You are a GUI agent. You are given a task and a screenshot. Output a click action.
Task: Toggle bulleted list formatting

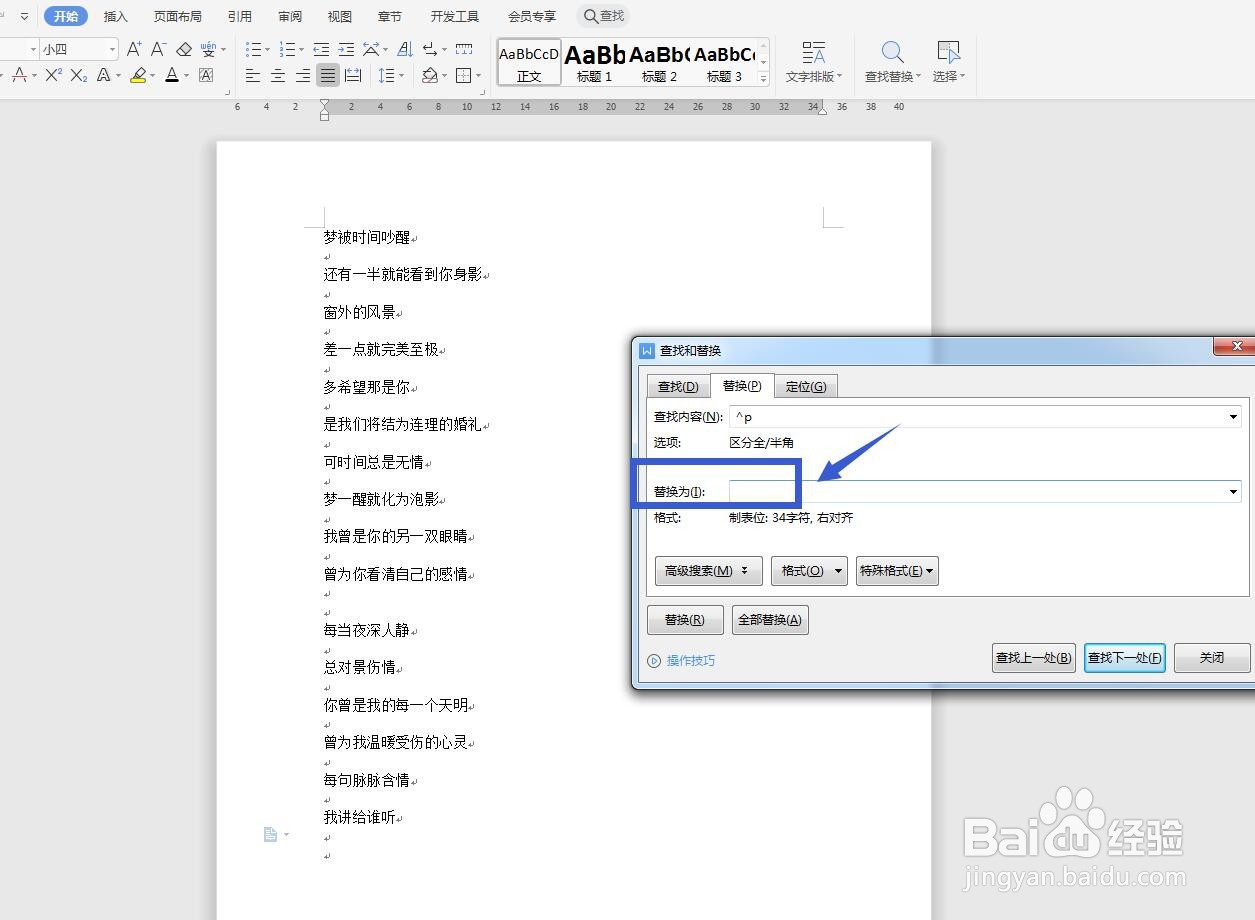(x=252, y=48)
